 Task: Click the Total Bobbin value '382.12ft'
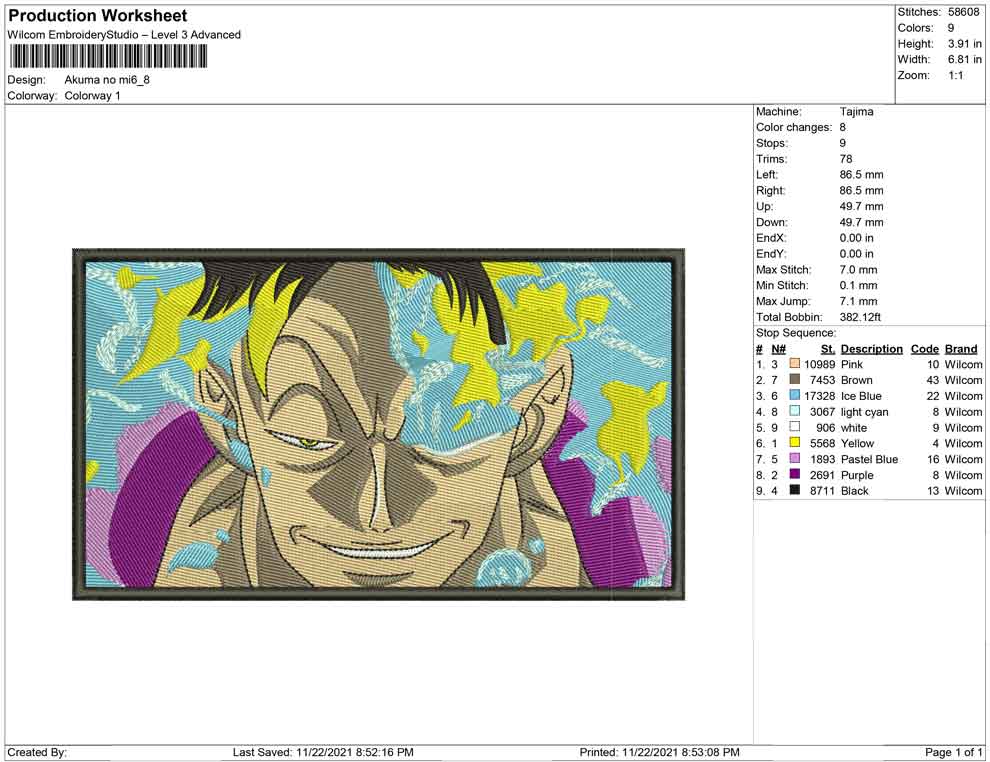point(860,317)
